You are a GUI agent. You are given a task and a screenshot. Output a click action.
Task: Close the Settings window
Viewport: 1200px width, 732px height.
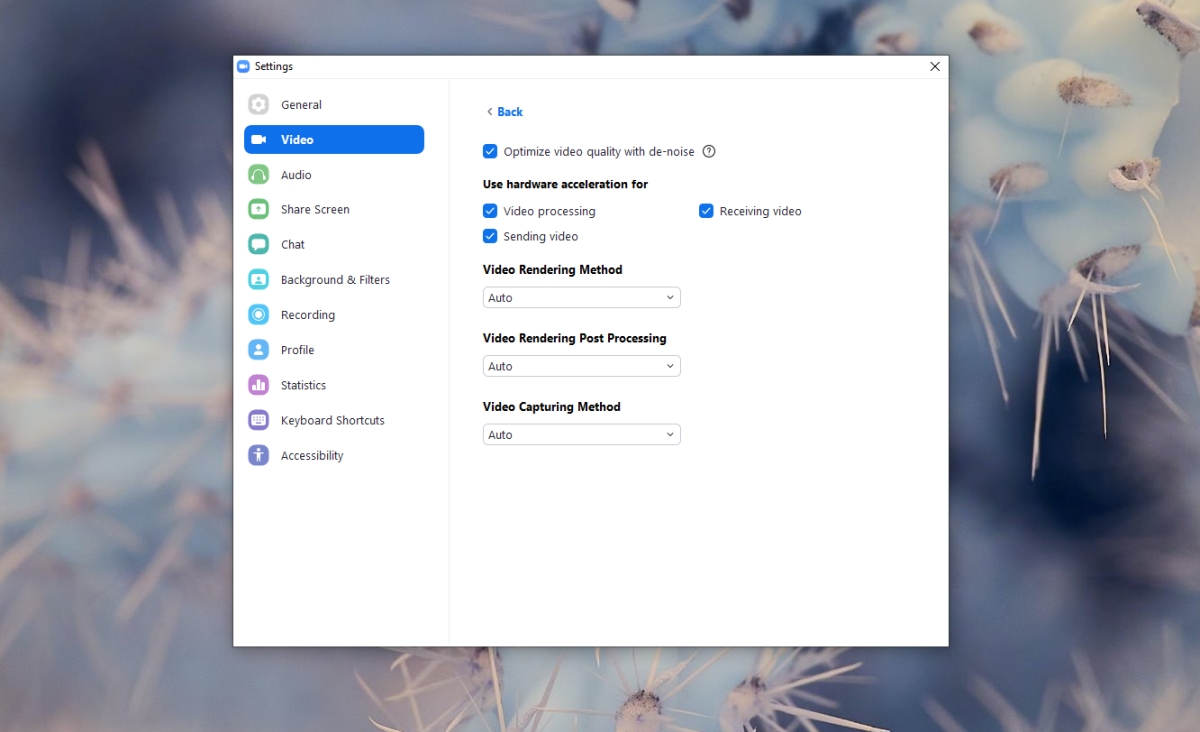(935, 67)
